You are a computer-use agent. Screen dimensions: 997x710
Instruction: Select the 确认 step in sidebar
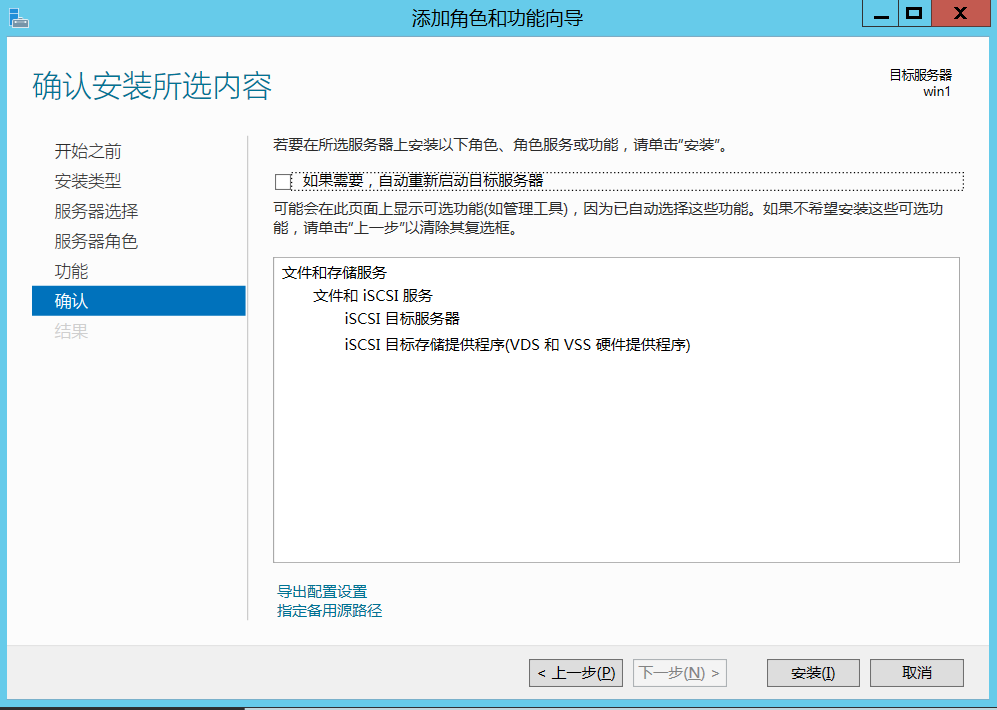pyautogui.click(x=139, y=301)
